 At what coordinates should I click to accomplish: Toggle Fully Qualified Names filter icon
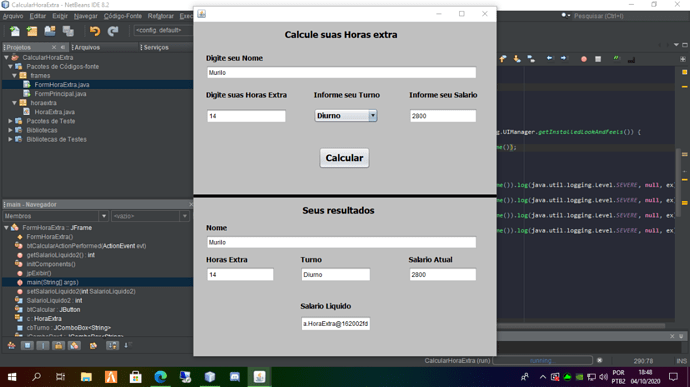click(93, 346)
